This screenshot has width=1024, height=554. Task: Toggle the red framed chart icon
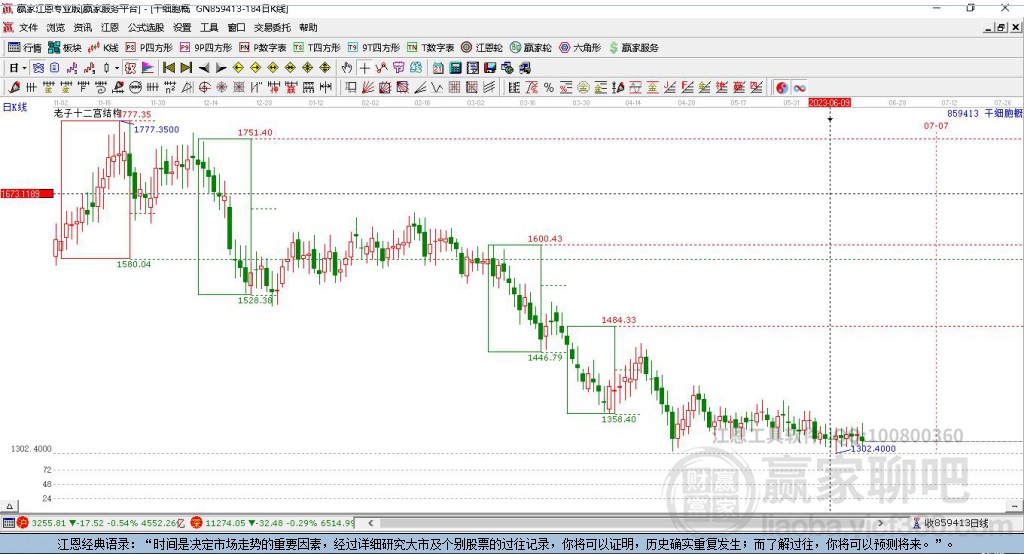[x=130, y=67]
